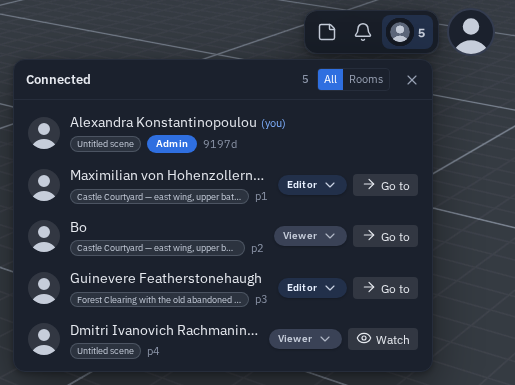515x385 pixels.
Task: Close the Connected panel
Action: 412,80
